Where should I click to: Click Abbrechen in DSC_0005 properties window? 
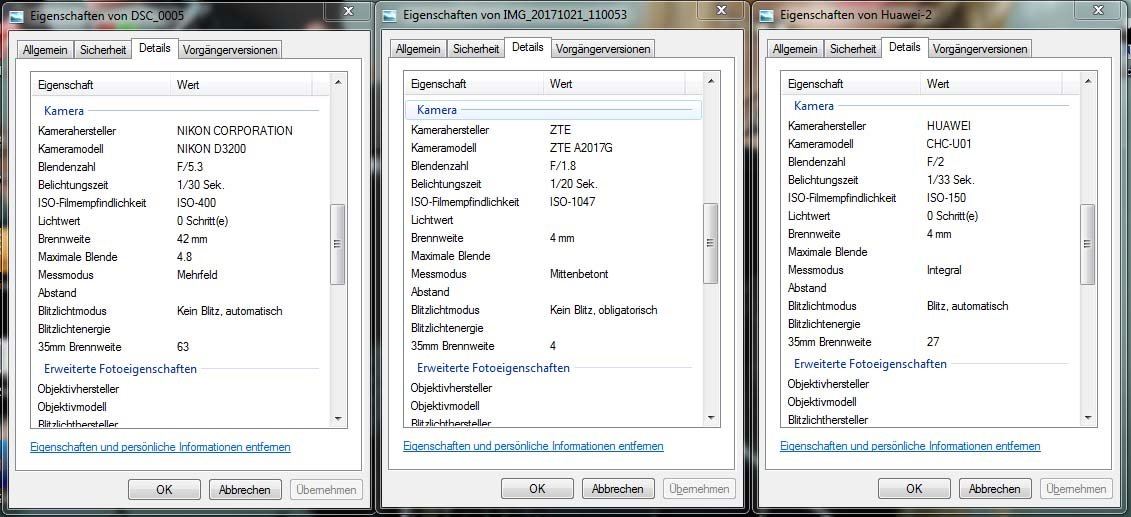click(x=245, y=490)
